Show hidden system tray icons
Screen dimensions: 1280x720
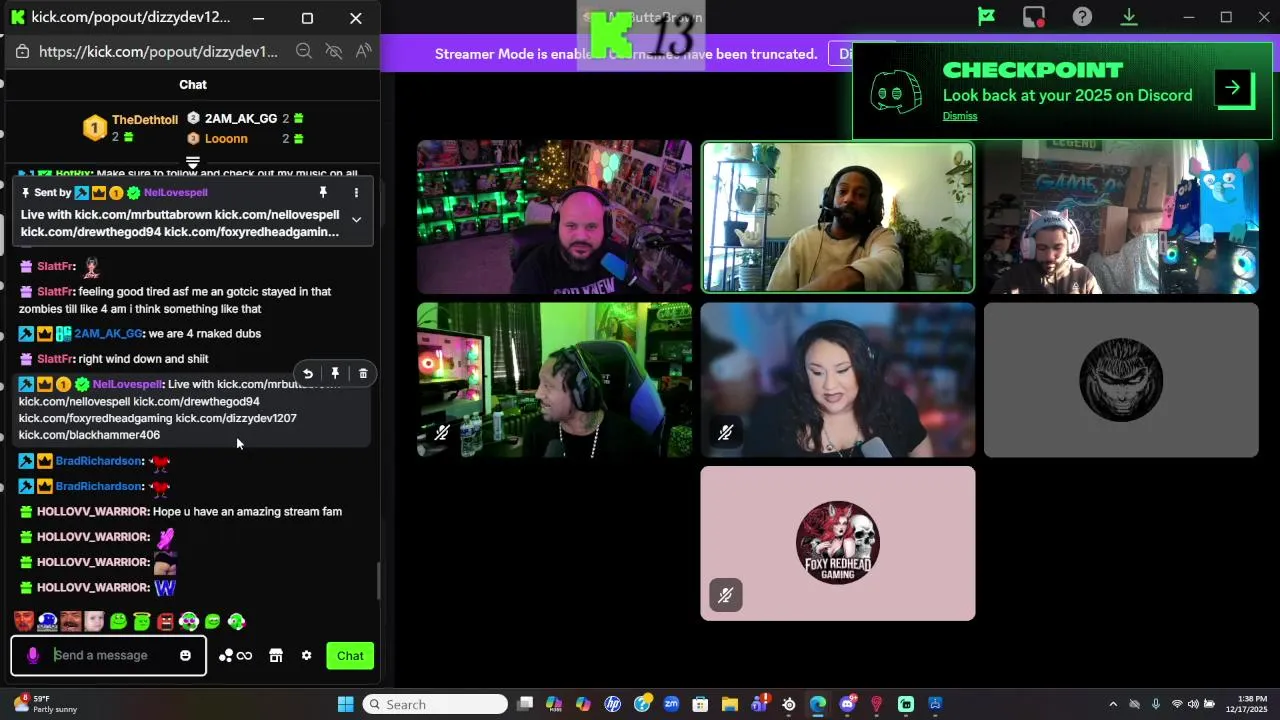coord(1113,704)
